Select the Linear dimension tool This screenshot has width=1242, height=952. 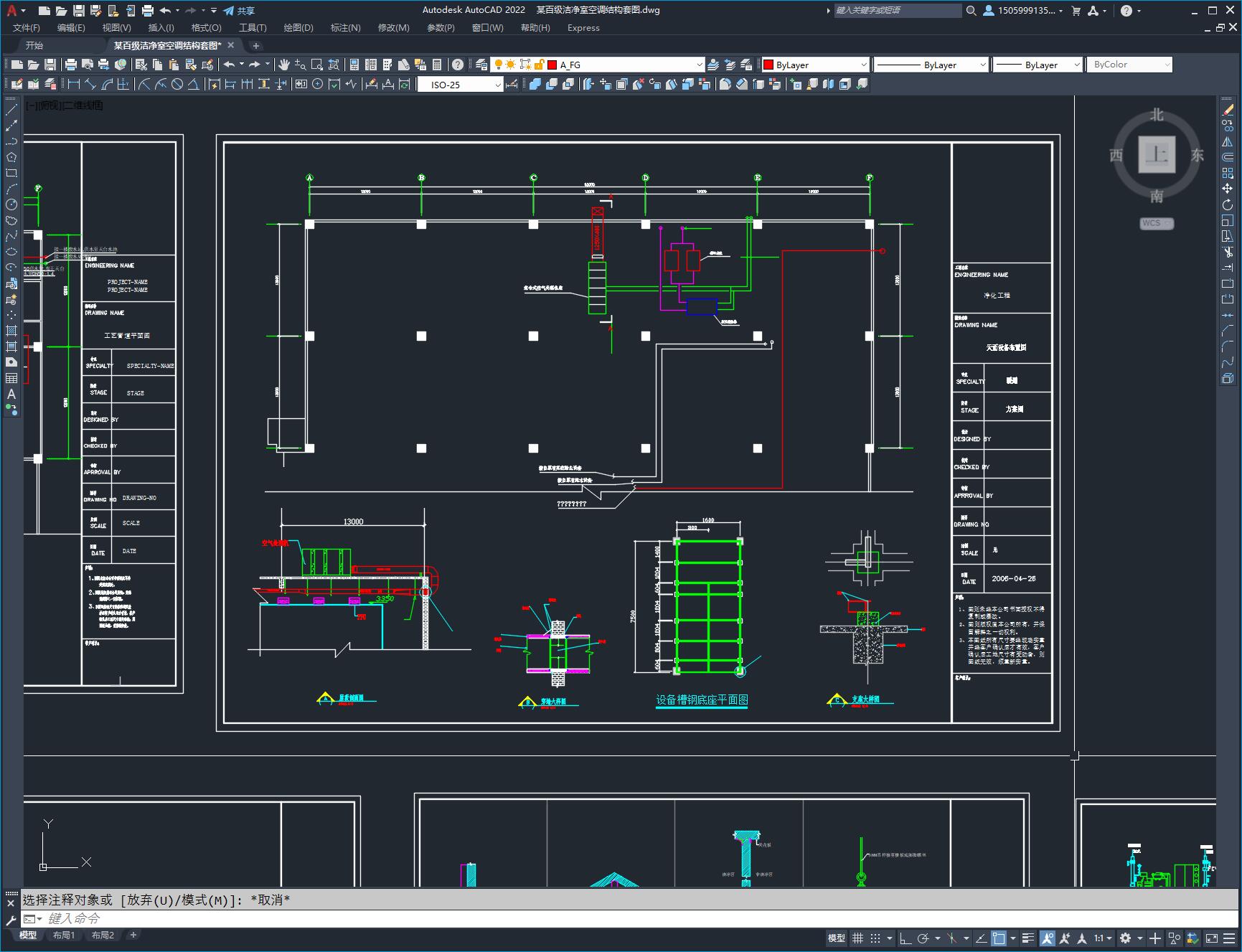click(x=73, y=85)
